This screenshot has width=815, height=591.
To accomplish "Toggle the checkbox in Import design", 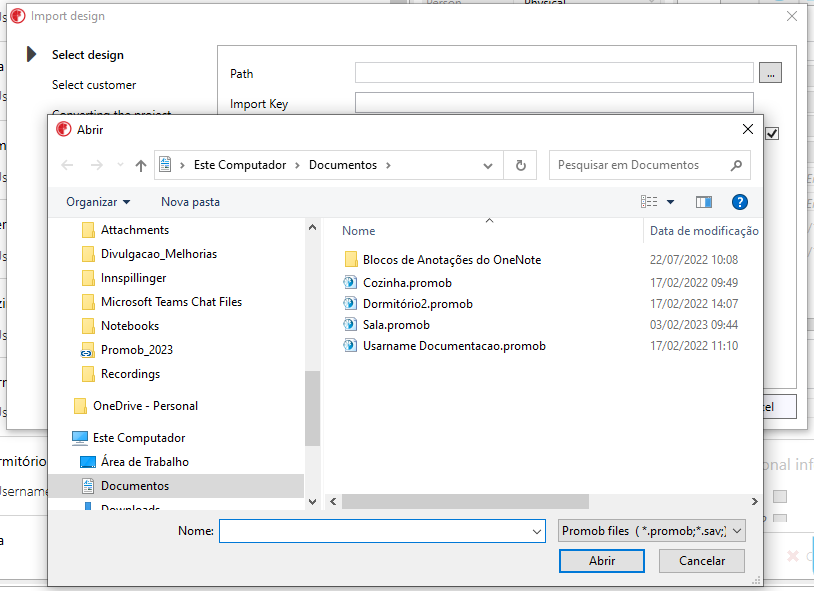I will pyautogui.click(x=772, y=134).
